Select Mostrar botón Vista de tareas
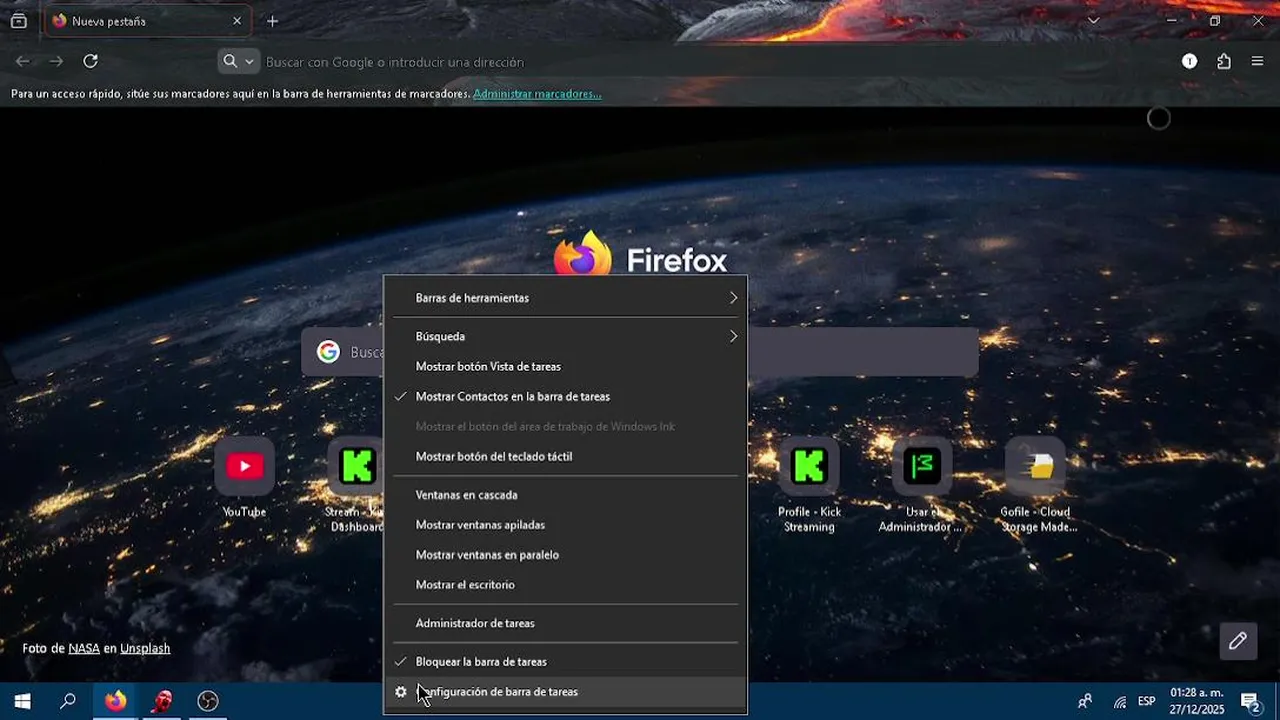 tap(565, 366)
